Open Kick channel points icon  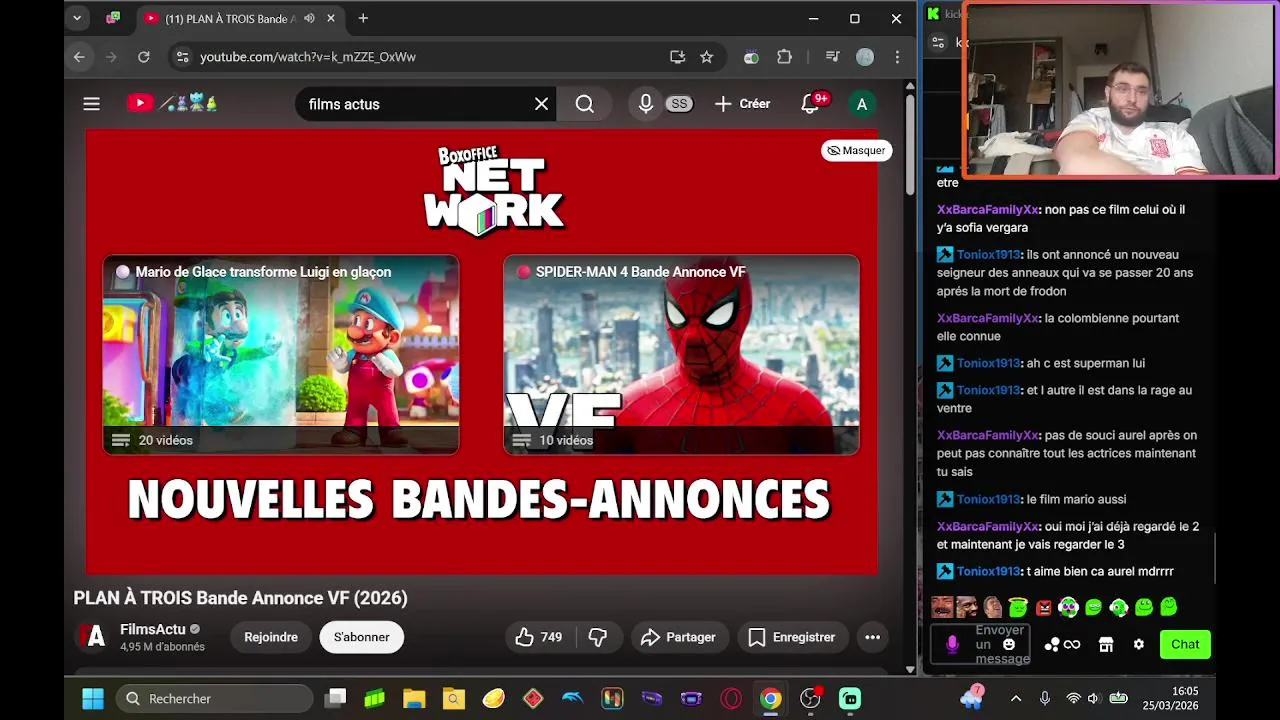[1062, 645]
